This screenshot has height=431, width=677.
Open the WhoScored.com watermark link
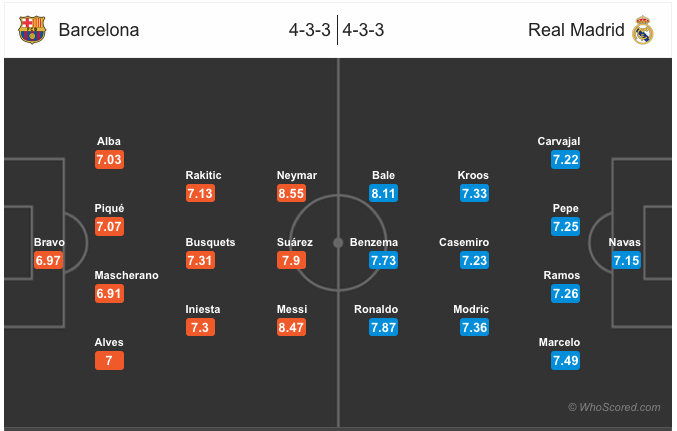click(614, 407)
